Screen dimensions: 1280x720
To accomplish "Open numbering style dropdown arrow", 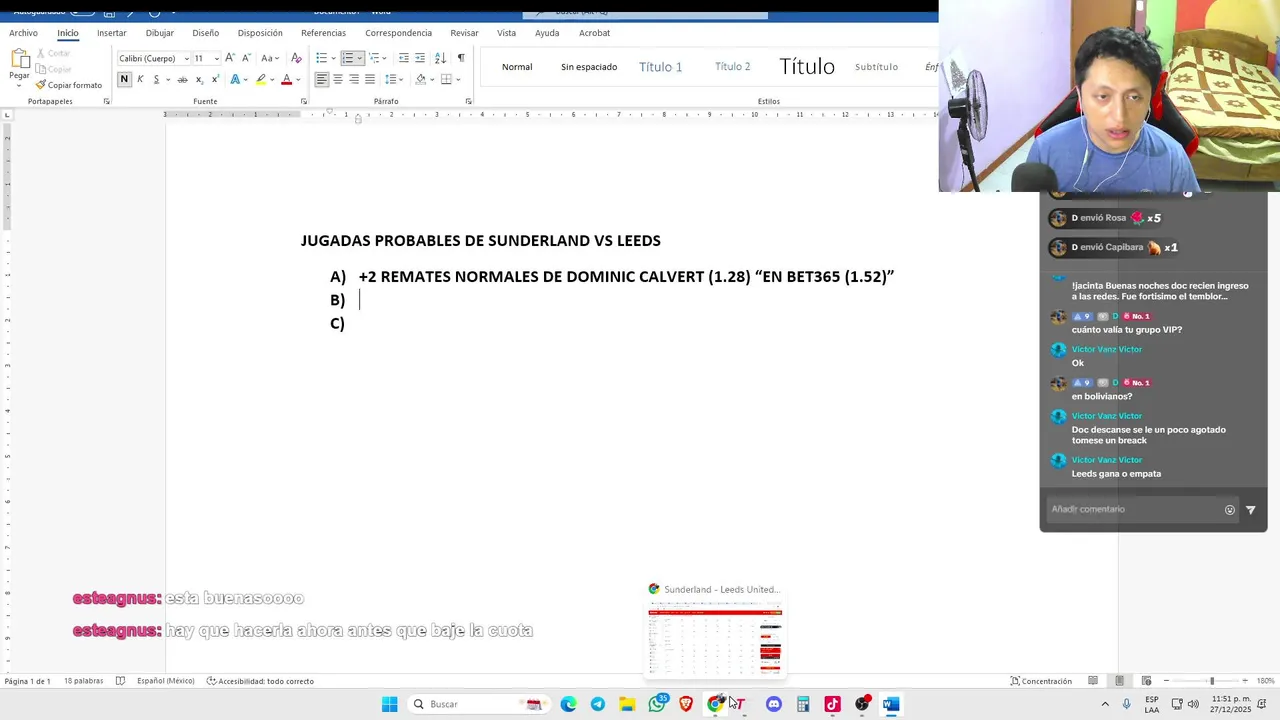I will [x=360, y=58].
